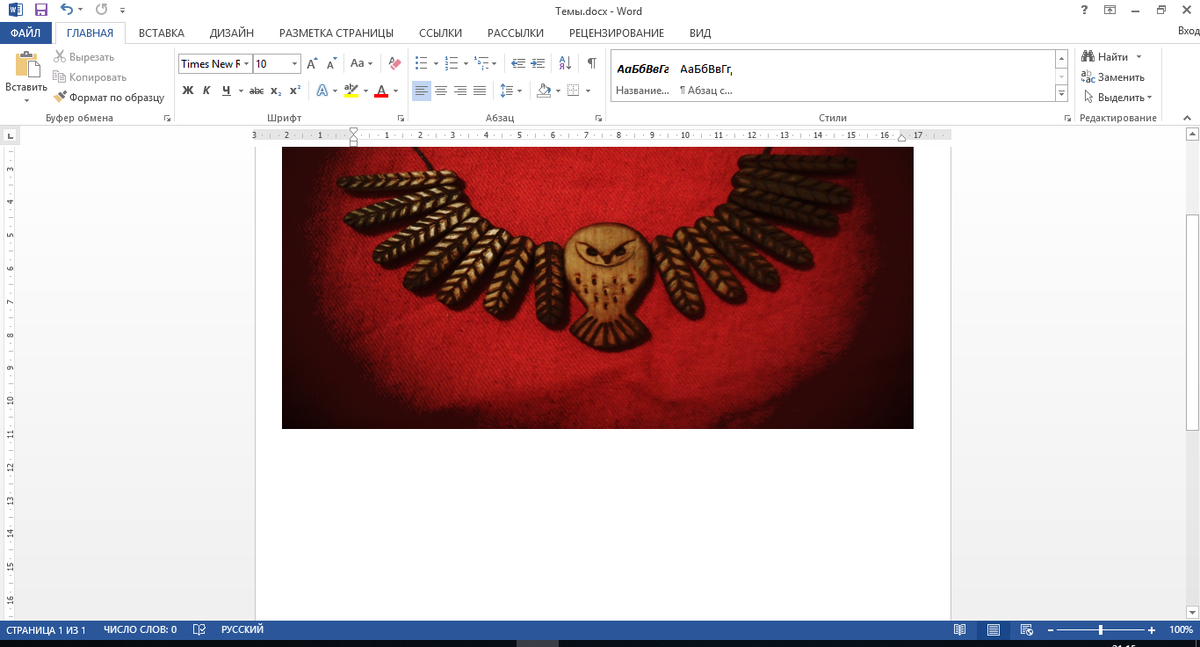This screenshot has height=647, width=1200.
Task: Increase font size with the larger A icon
Action: click(312, 63)
